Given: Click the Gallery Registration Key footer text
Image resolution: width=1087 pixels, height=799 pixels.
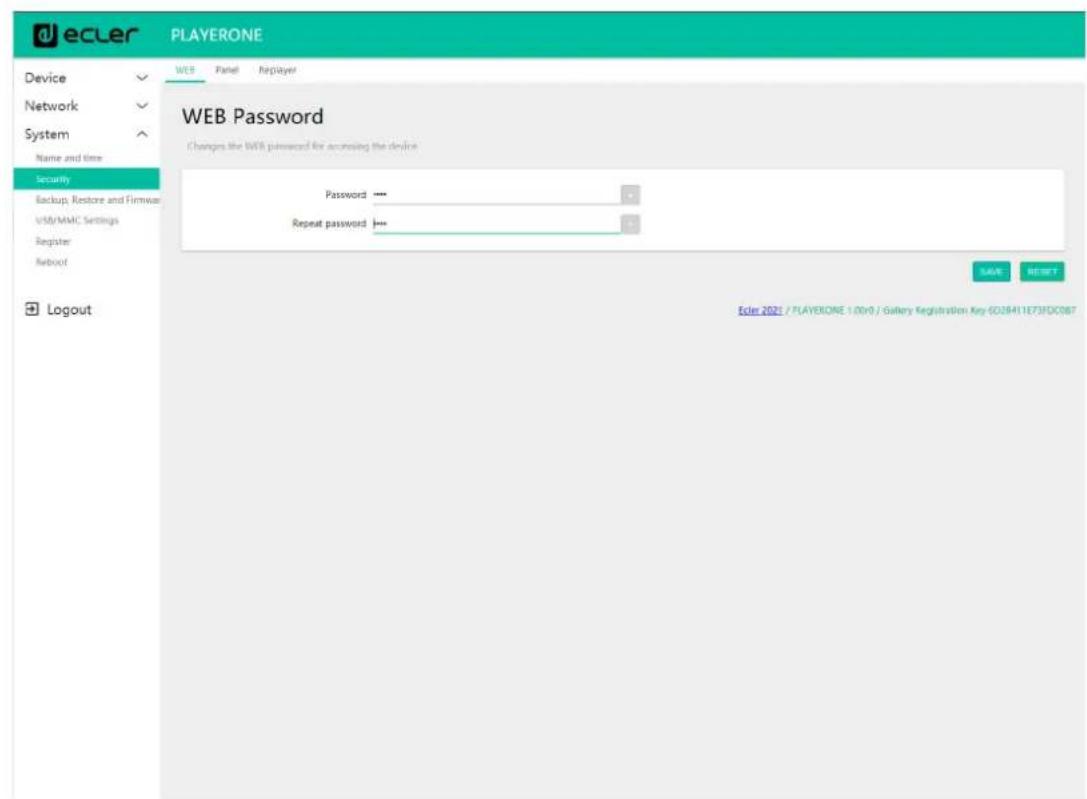Looking at the screenshot, I should pos(980,310).
